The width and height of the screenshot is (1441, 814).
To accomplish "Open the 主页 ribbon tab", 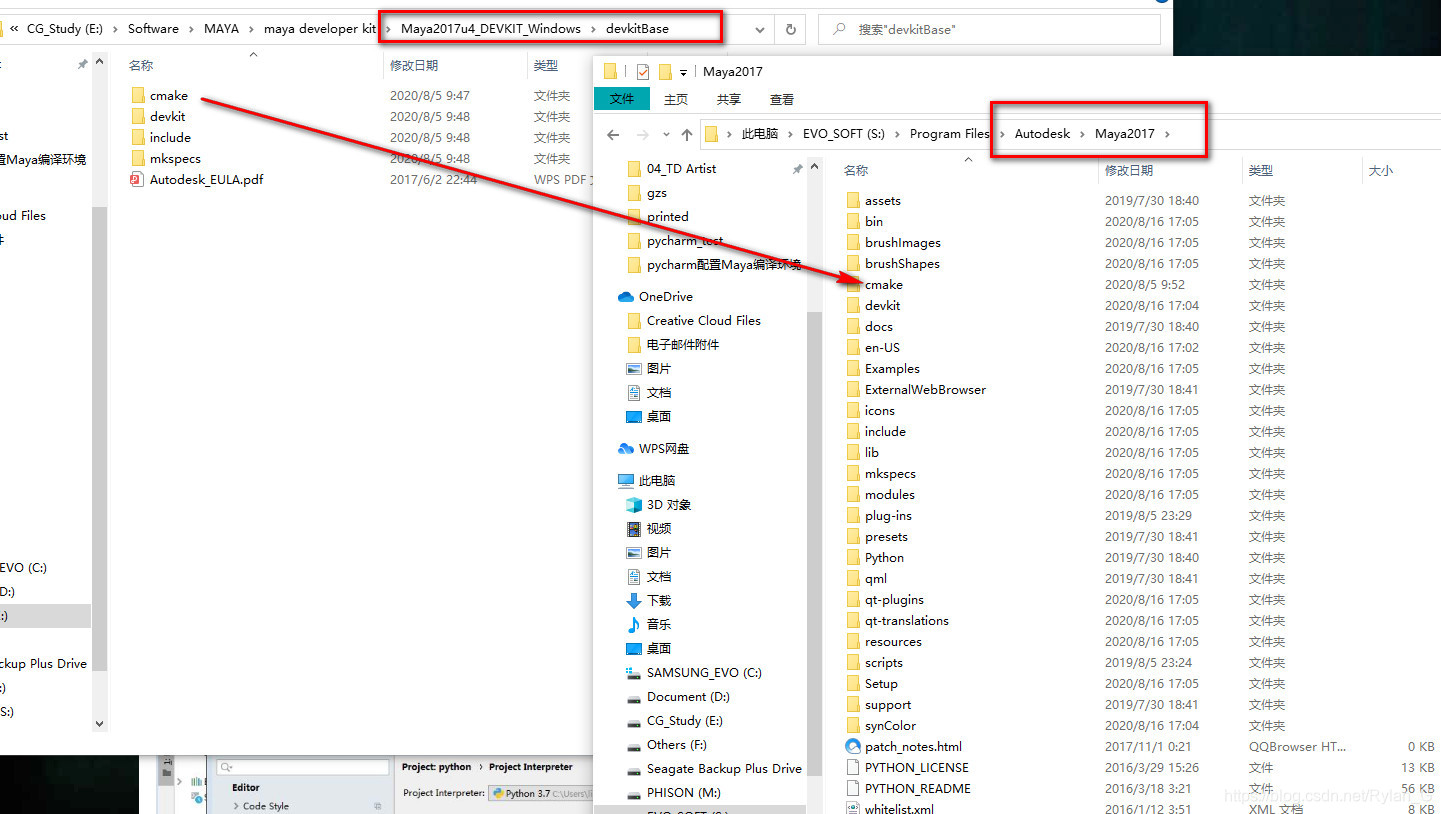I will [676, 99].
